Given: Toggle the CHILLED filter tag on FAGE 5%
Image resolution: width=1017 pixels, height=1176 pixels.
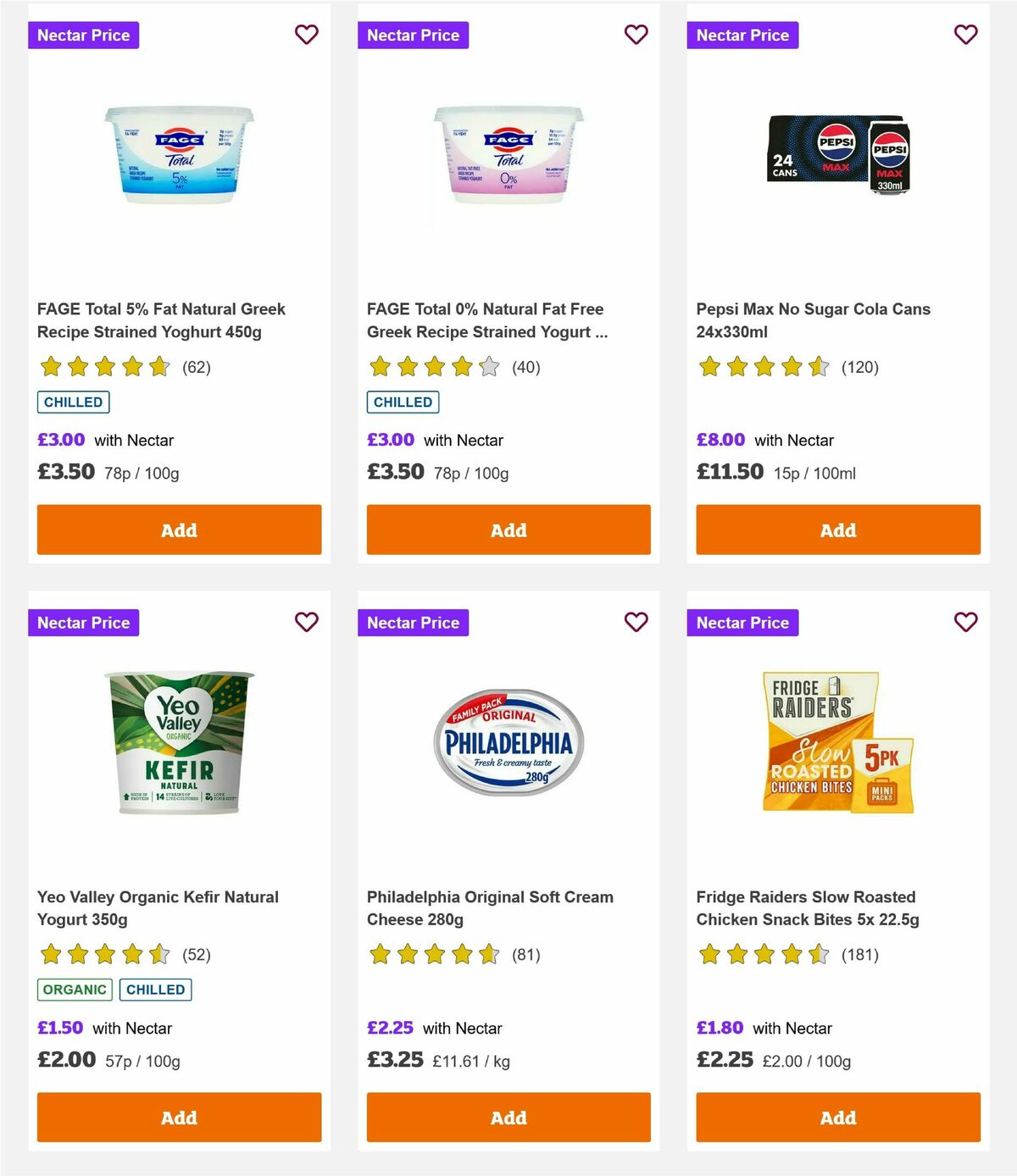Looking at the screenshot, I should coord(73,402).
